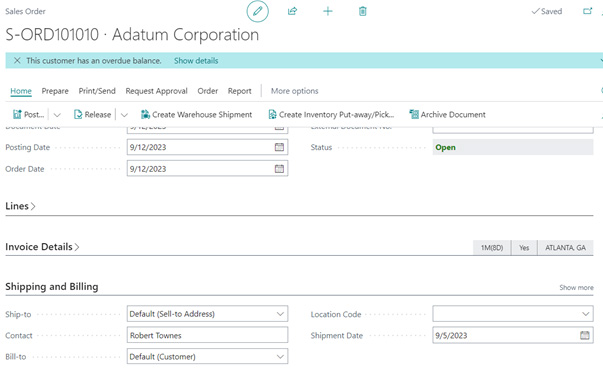Create a new order with plus icon
603x375 pixels.
(x=328, y=11)
